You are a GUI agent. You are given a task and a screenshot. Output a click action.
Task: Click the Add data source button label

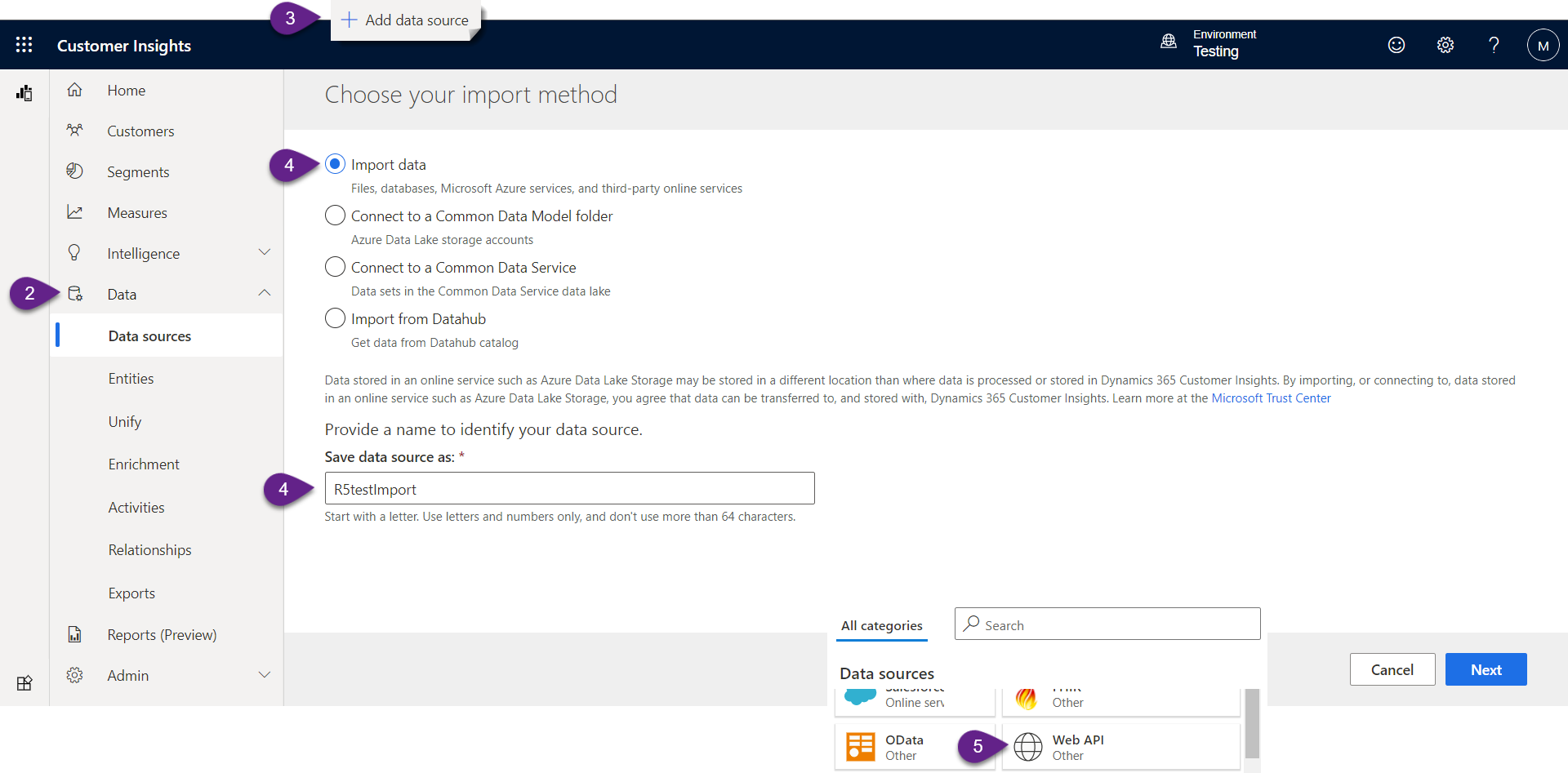tap(416, 20)
